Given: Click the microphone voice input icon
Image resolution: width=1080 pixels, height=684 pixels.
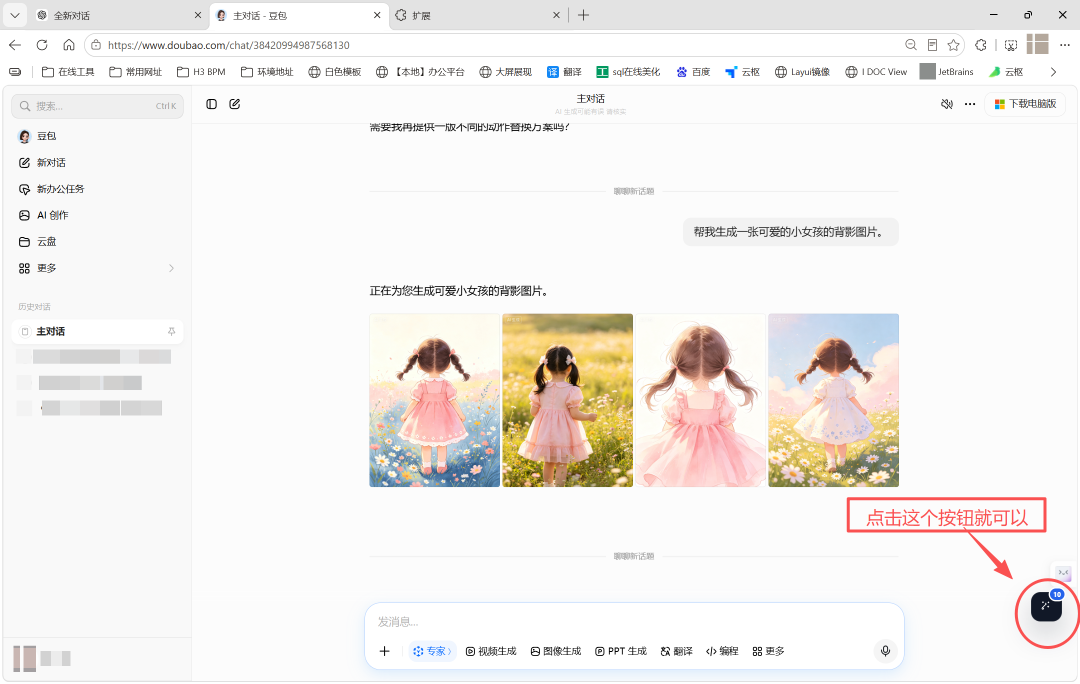Looking at the screenshot, I should click(x=886, y=651).
